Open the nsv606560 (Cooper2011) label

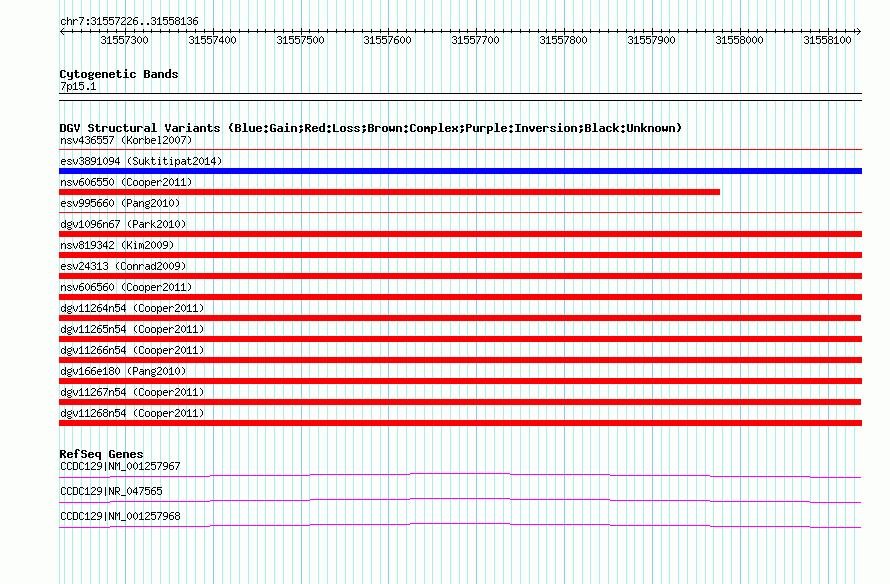tap(126, 287)
